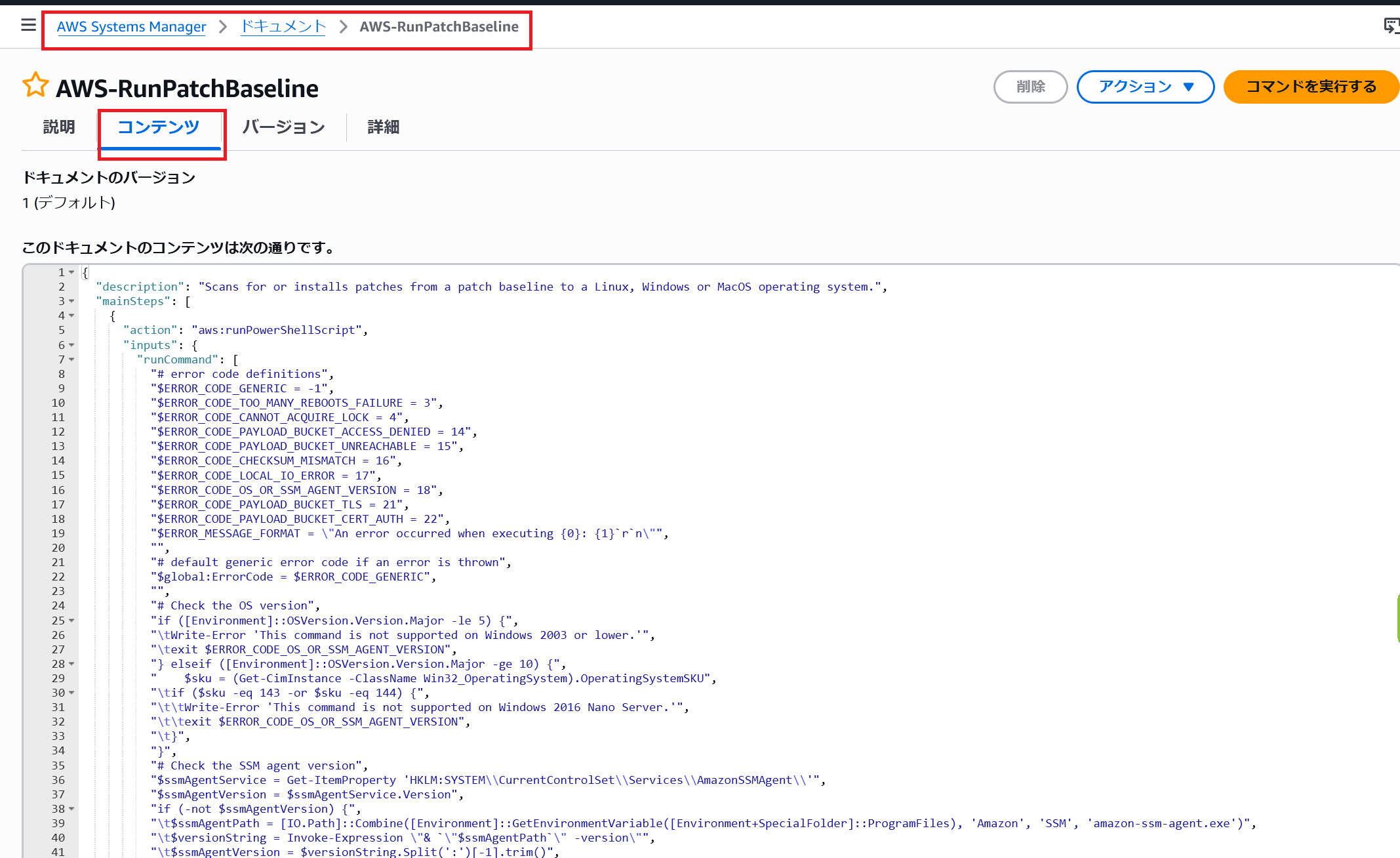Viewport: 1400px width, 858px height.
Task: Fold the inputs block at line 6
Action: click(71, 345)
